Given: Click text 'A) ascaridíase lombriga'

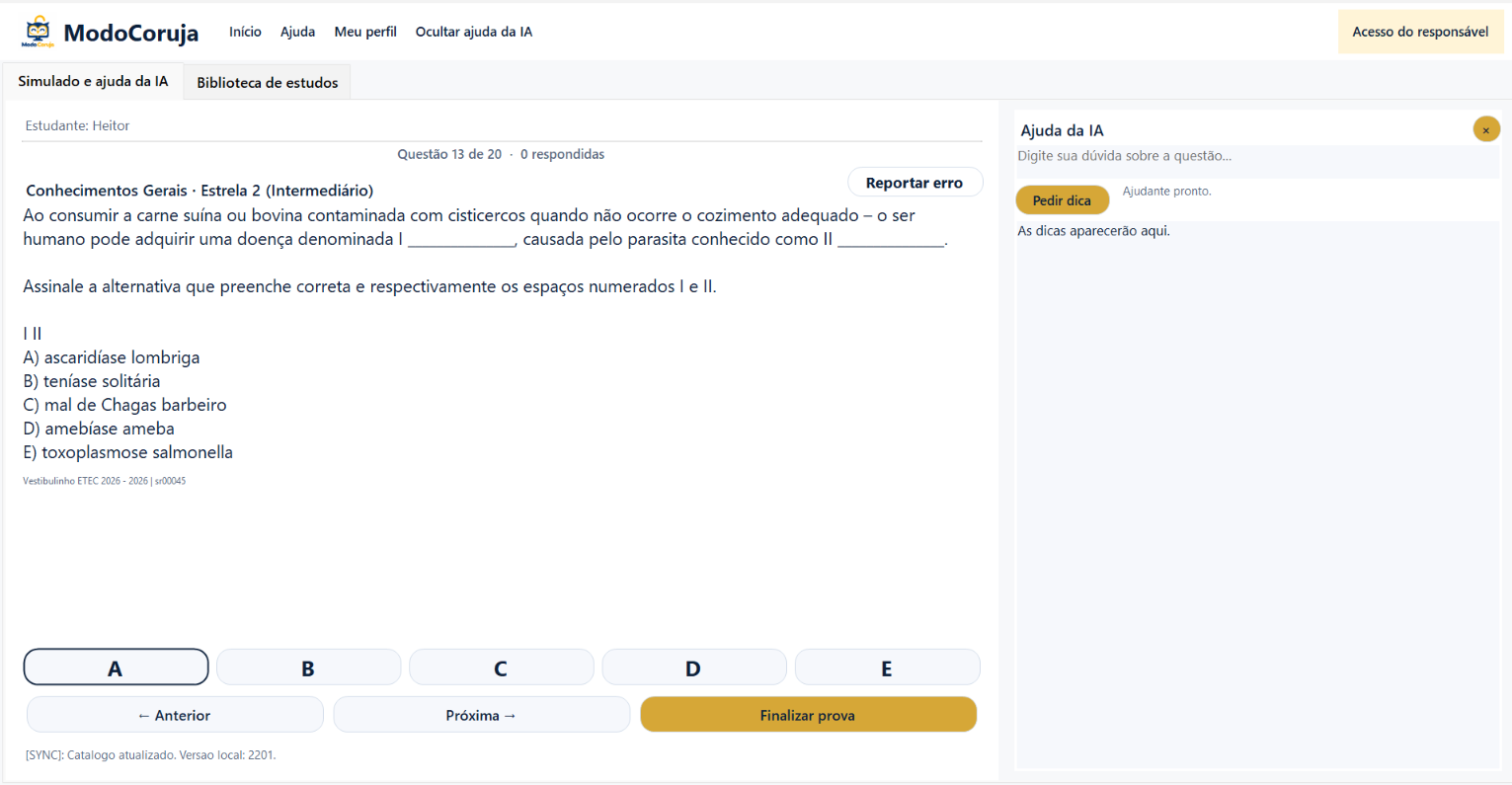Looking at the screenshot, I should pyautogui.click(x=112, y=357).
